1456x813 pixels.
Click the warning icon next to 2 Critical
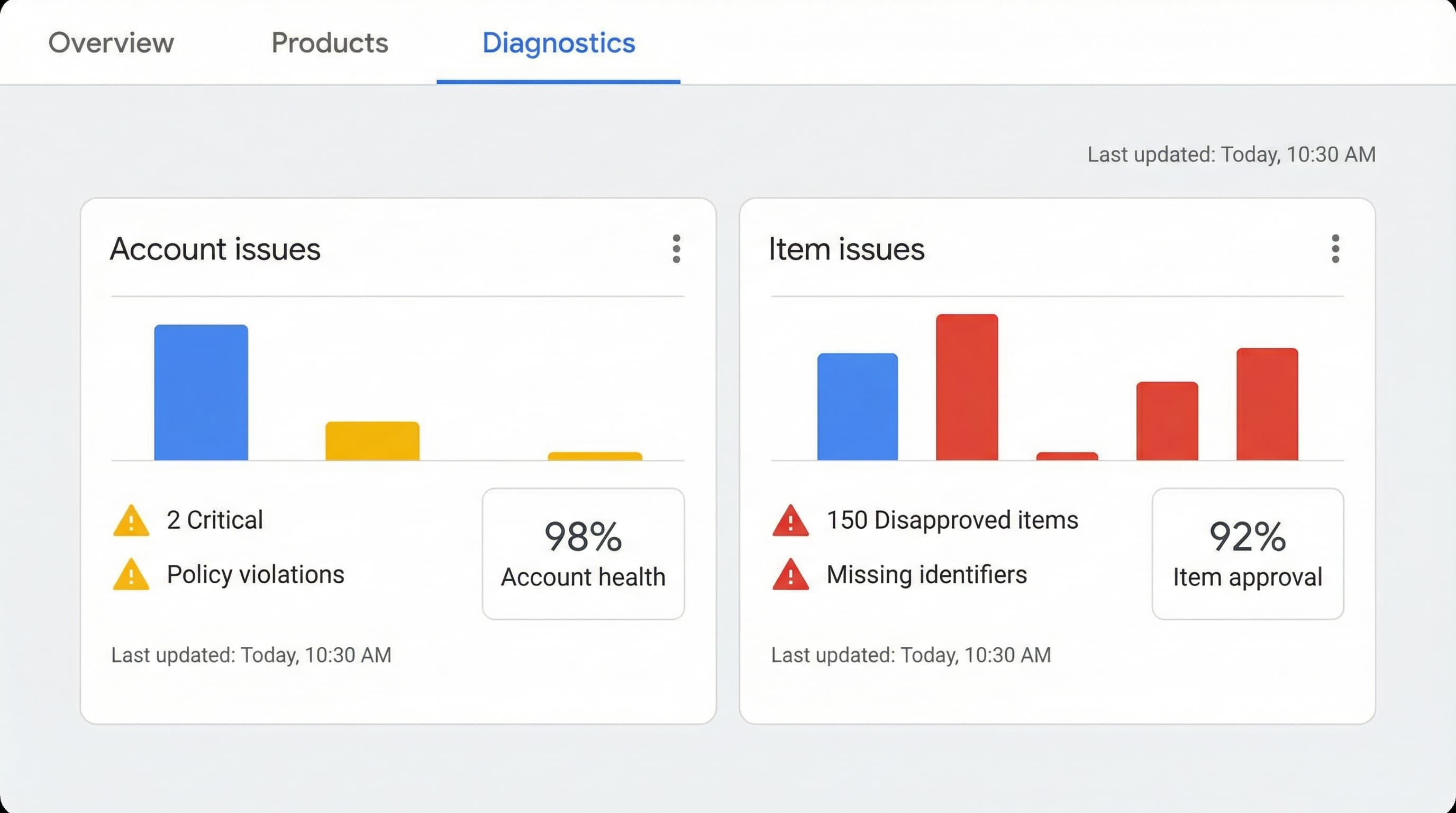click(132, 522)
